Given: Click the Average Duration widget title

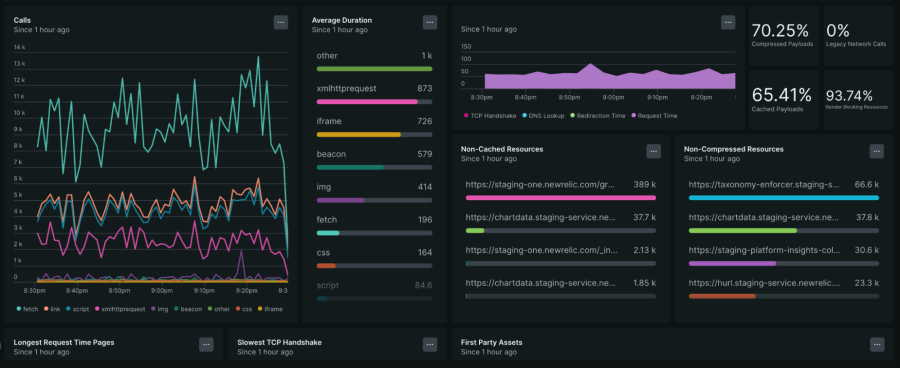Looking at the screenshot, I should pos(342,20).
